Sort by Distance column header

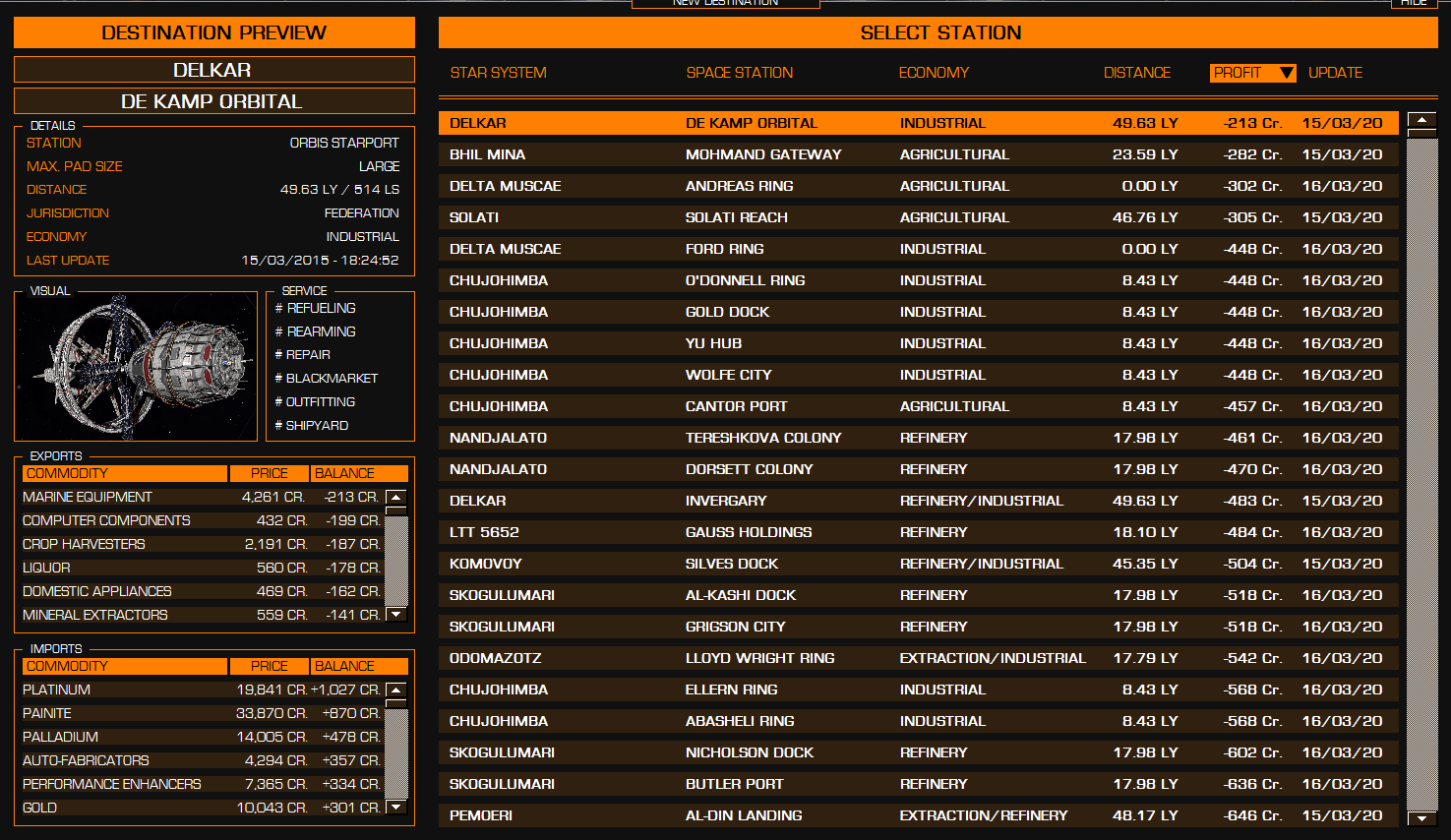(1137, 73)
